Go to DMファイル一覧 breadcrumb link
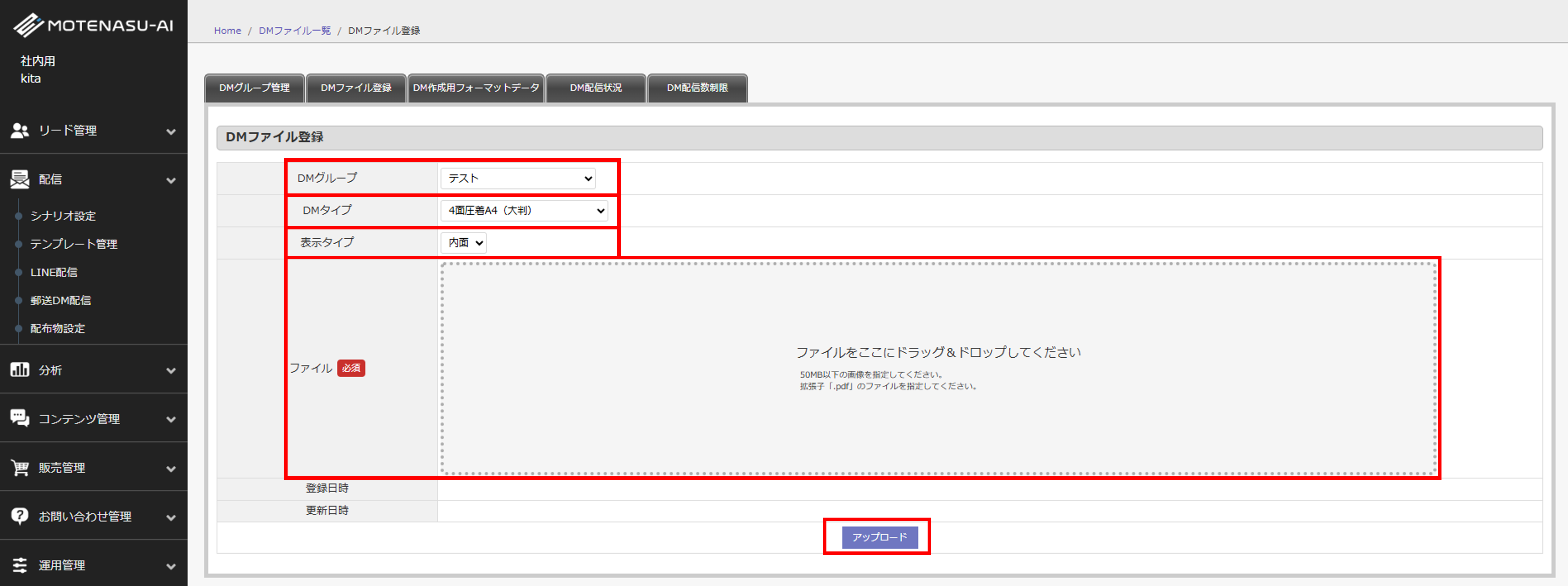Image resolution: width=1568 pixels, height=586 pixels. point(295,30)
